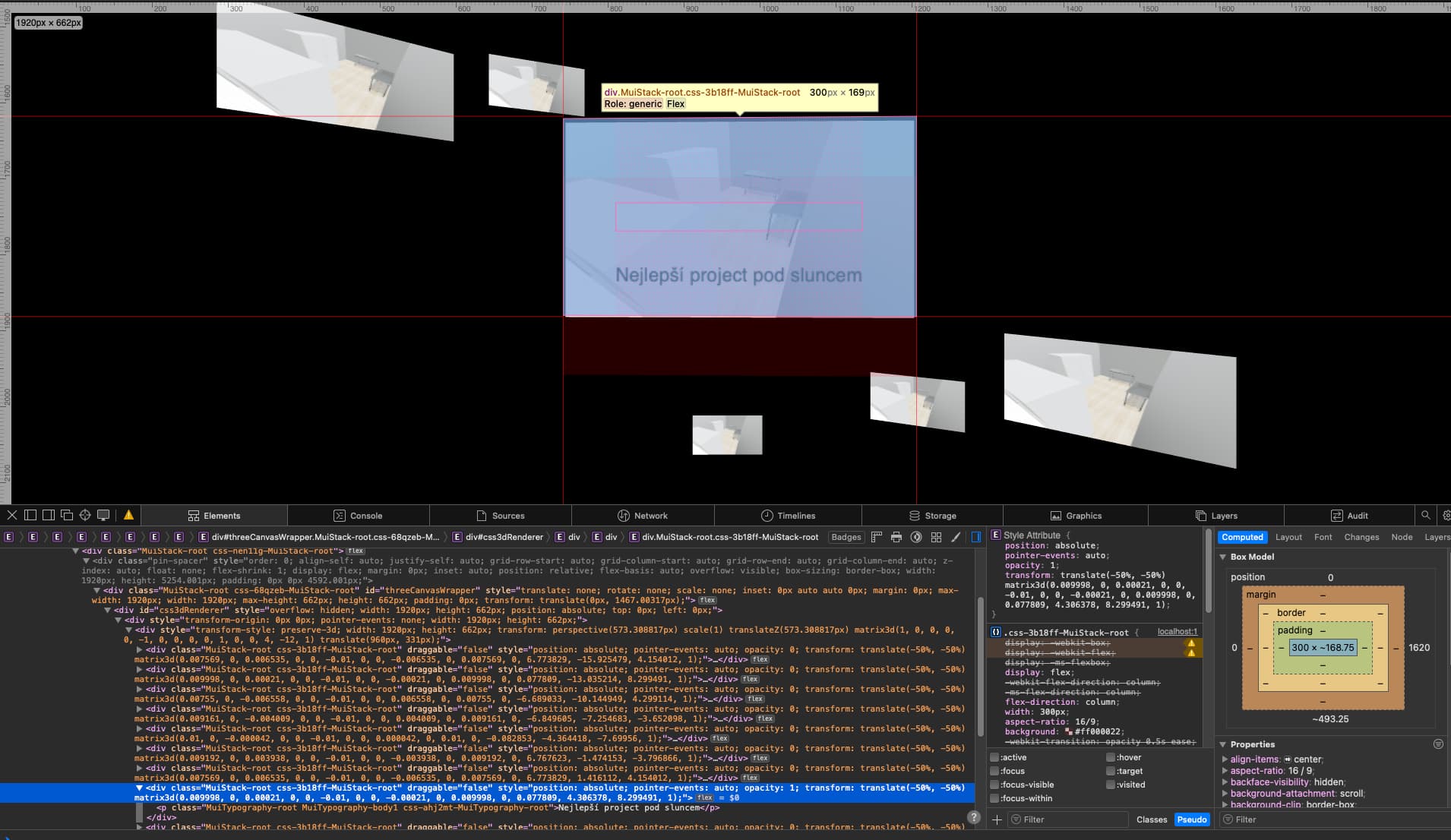
Task: Click the #ff000022 background color swatch
Action: [x=1070, y=731]
